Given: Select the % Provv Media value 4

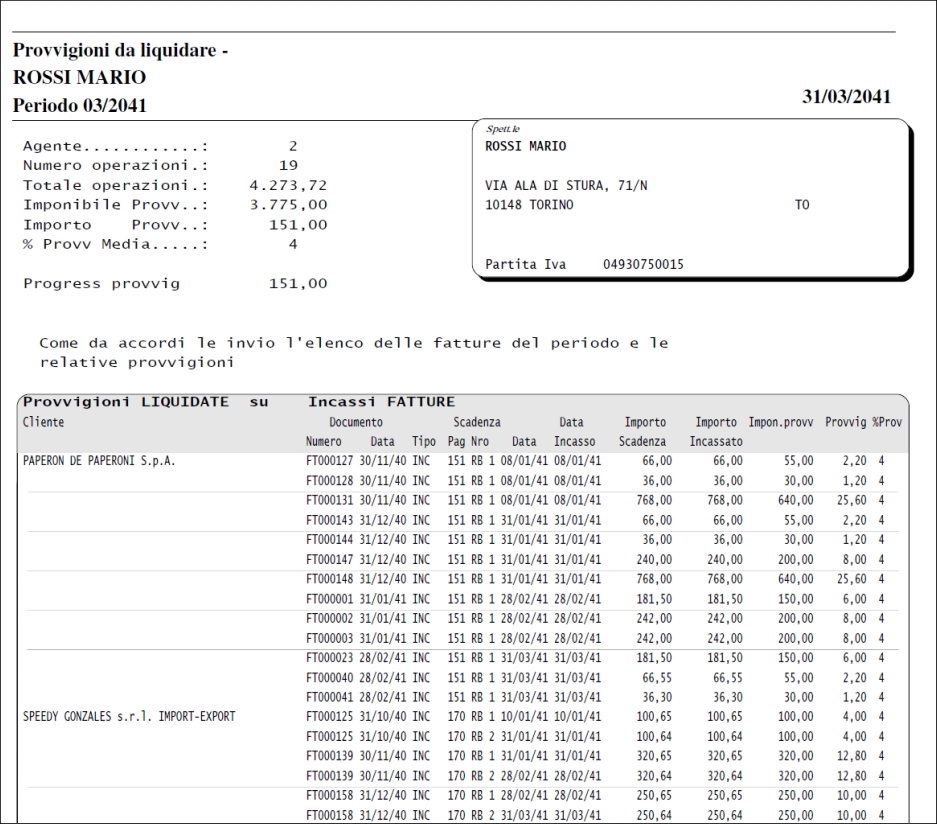Looking at the screenshot, I should click(x=293, y=244).
